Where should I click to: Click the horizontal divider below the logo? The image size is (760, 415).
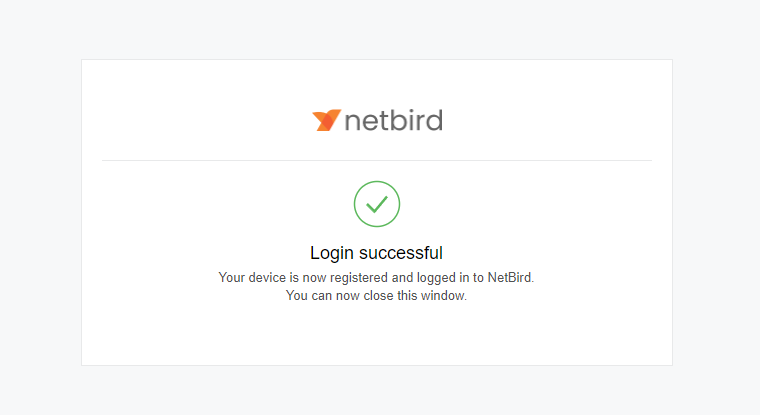(x=376, y=160)
